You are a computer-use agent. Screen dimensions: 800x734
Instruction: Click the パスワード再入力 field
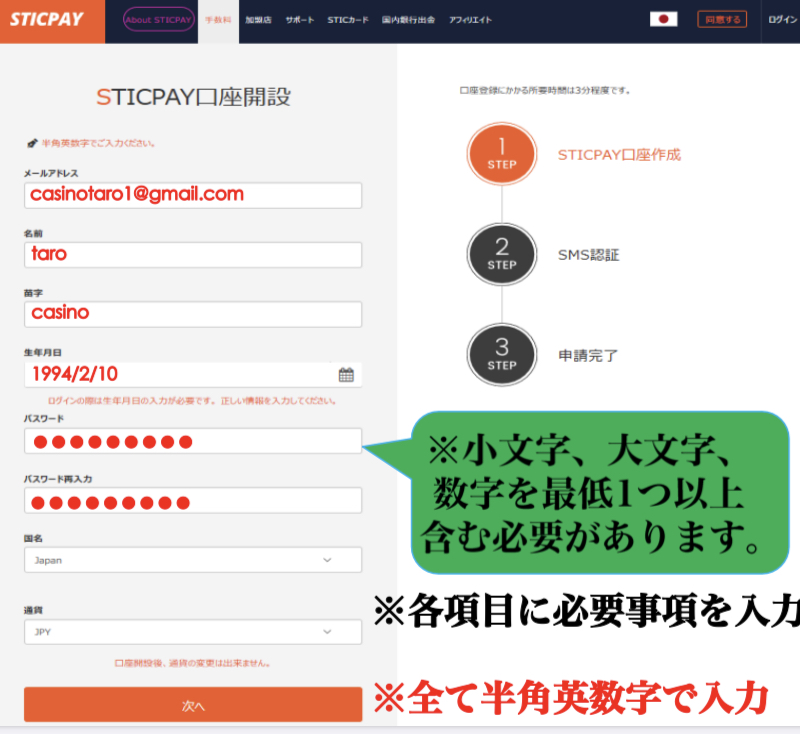(x=193, y=500)
